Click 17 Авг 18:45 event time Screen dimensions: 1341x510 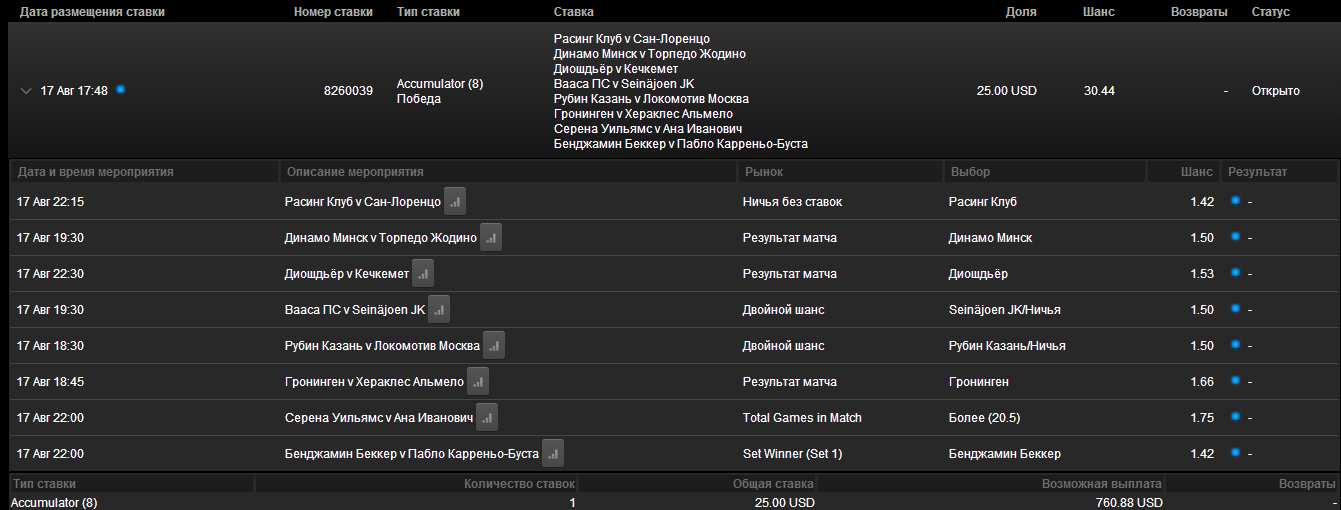point(50,382)
